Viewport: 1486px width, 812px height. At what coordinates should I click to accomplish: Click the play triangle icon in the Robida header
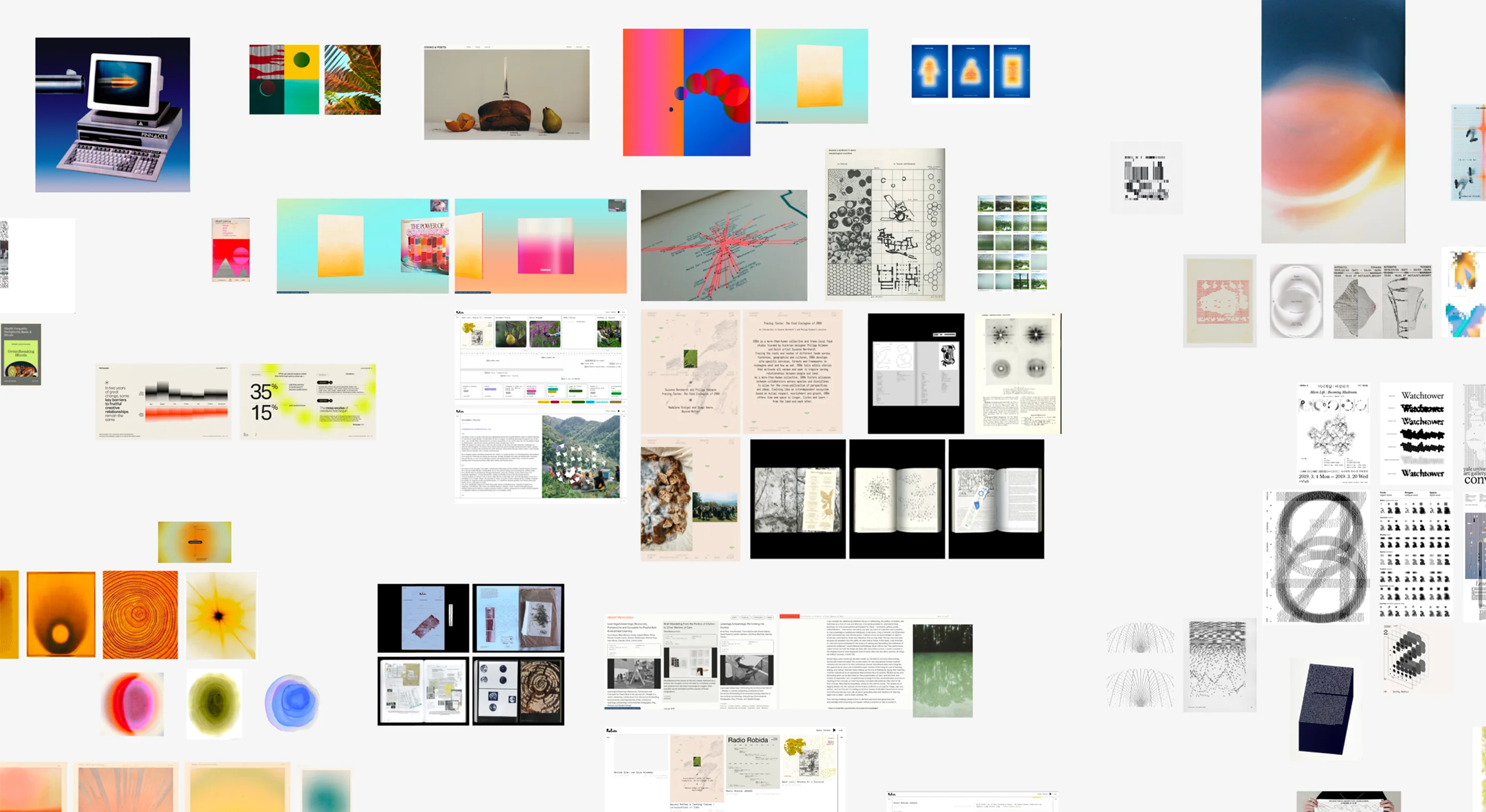(619, 312)
